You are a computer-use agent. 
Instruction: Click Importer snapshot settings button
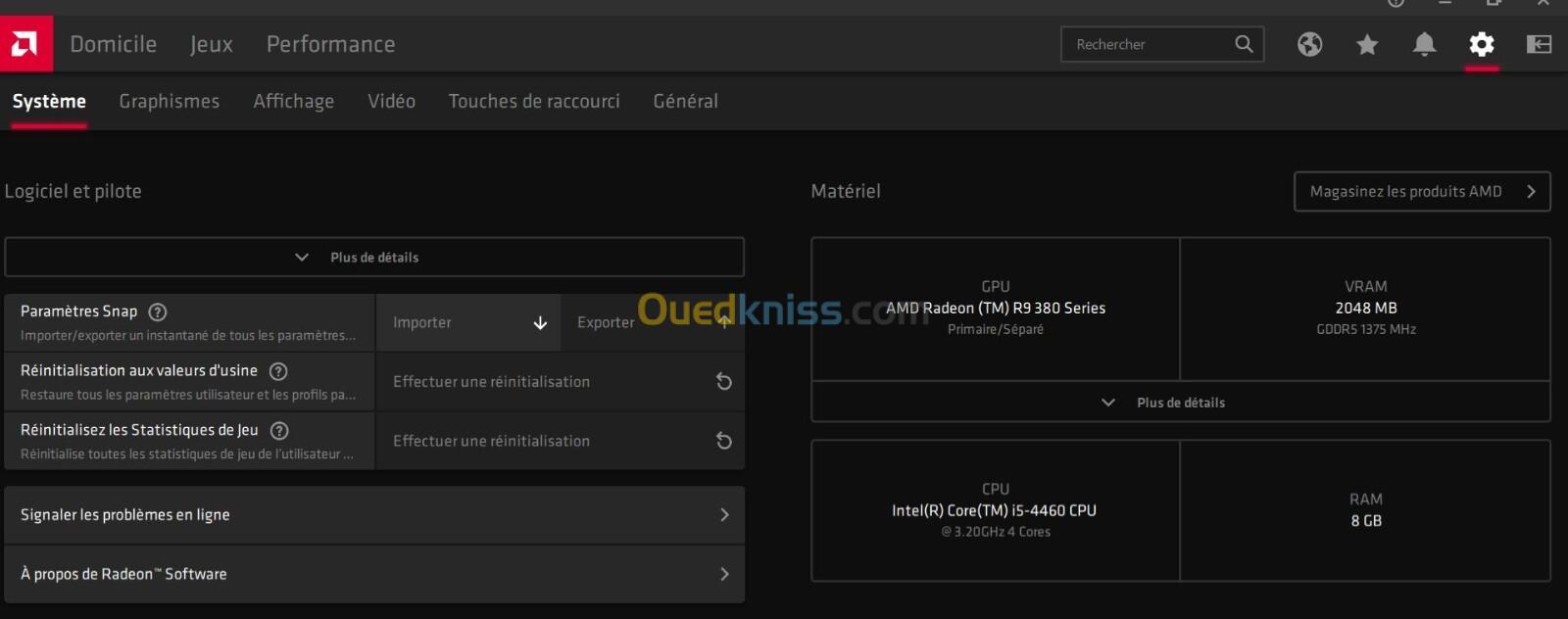tap(468, 322)
